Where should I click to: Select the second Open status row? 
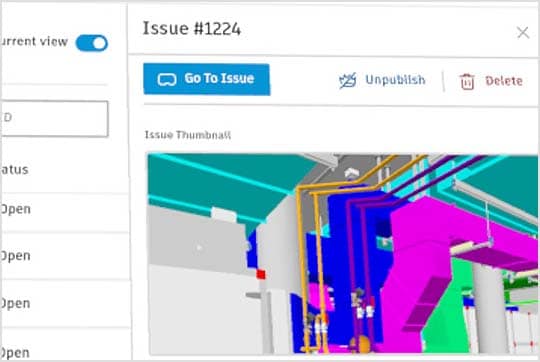(65, 256)
